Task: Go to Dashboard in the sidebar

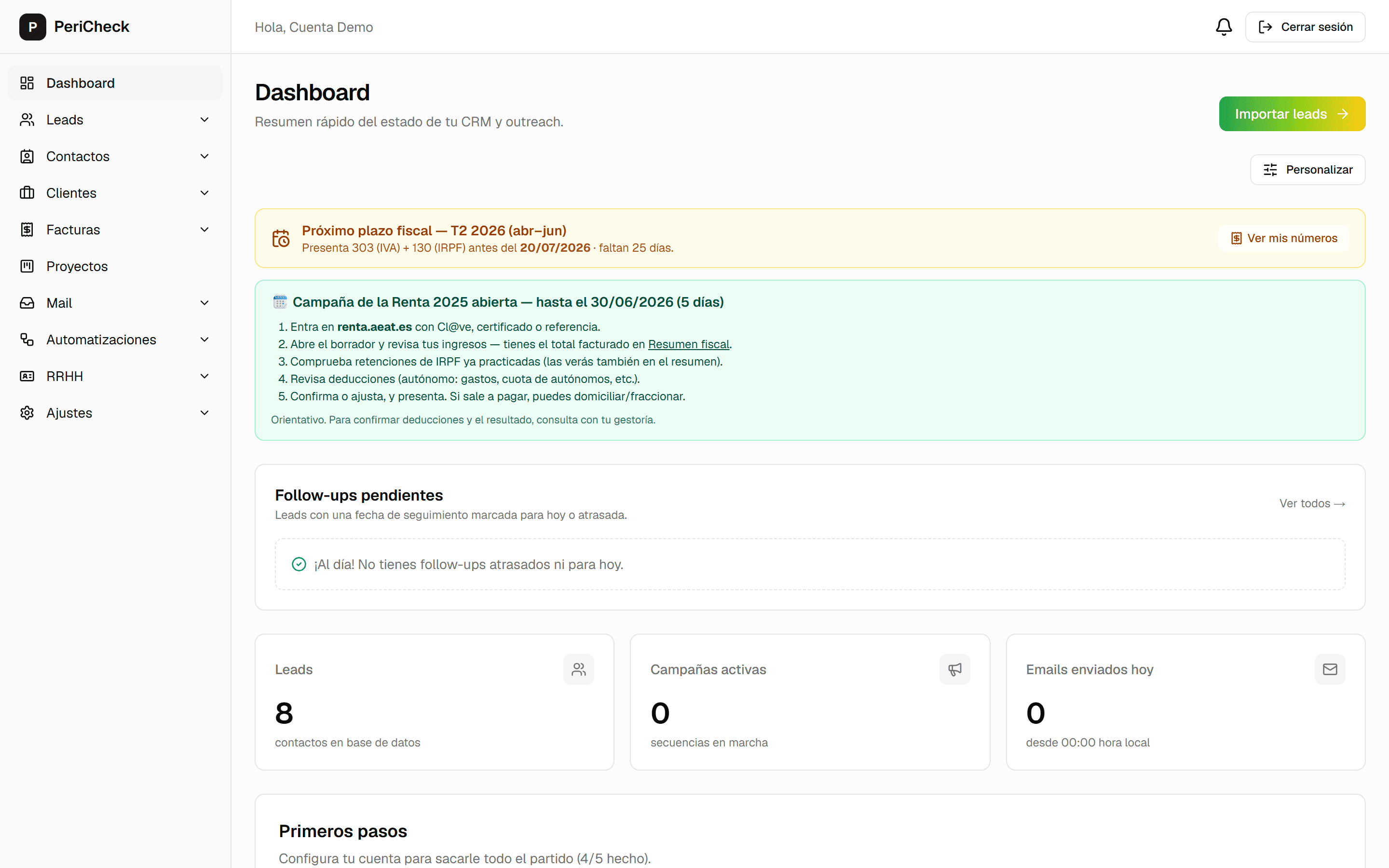Action: click(115, 83)
